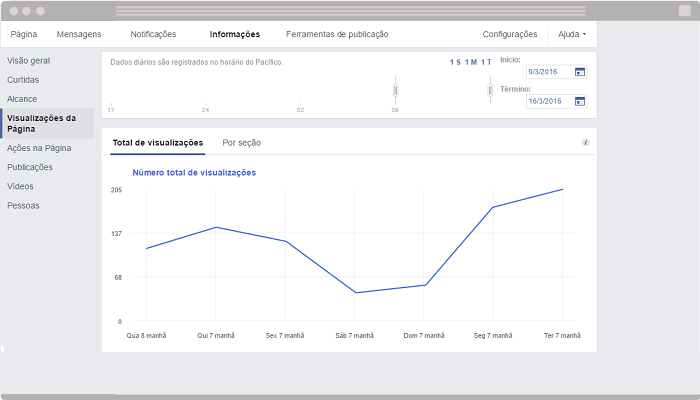Click the timeline marker 09
This screenshot has height=400, width=700.
[x=395, y=110]
